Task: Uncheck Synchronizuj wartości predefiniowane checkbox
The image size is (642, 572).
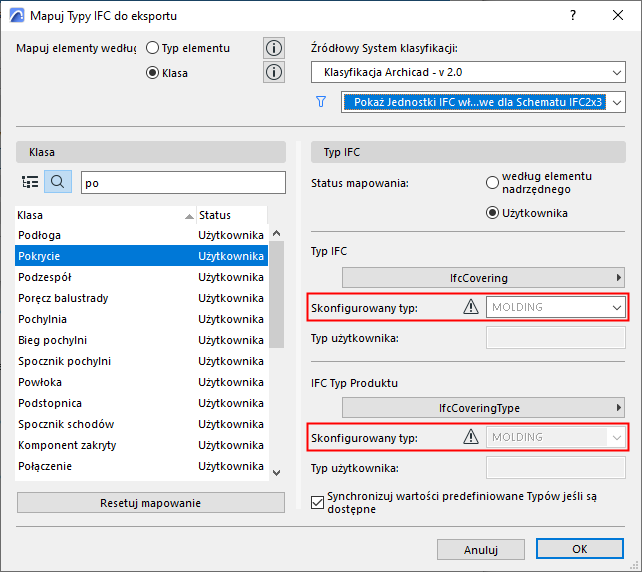Action: coord(319,501)
